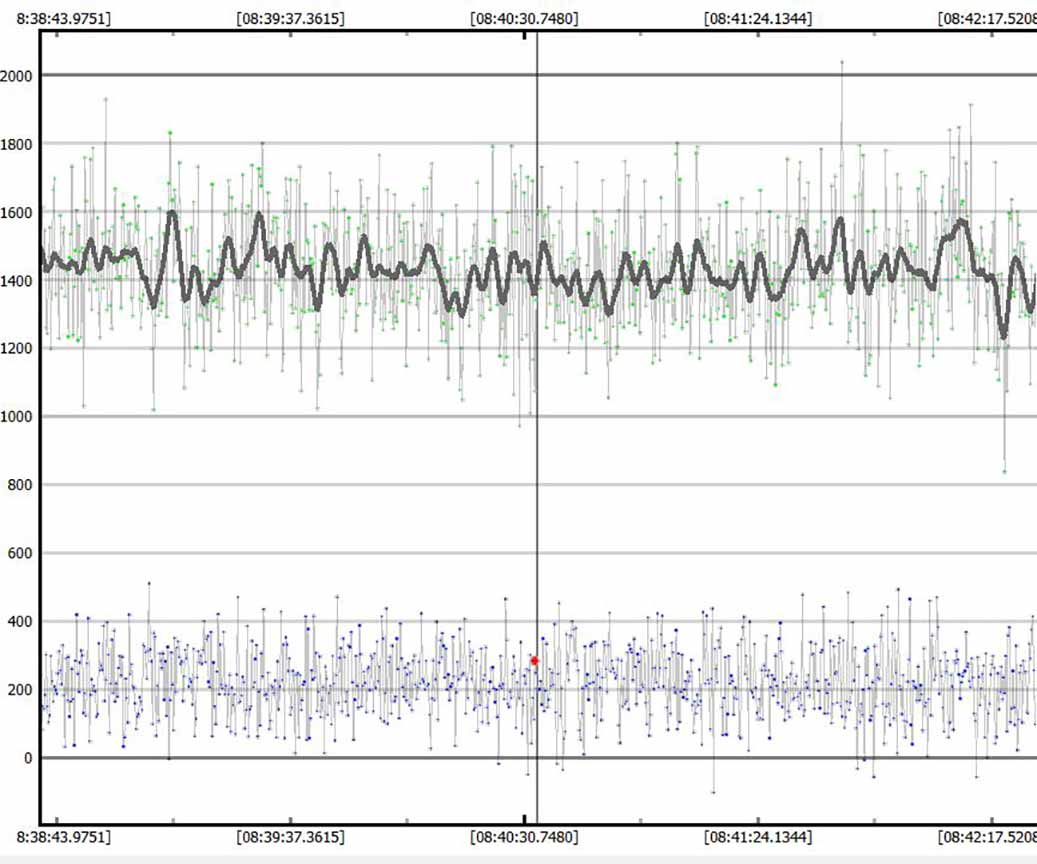Click the y-axis value 1600
Image resolution: width=1037 pixels, height=864 pixels.
click(x=16, y=212)
